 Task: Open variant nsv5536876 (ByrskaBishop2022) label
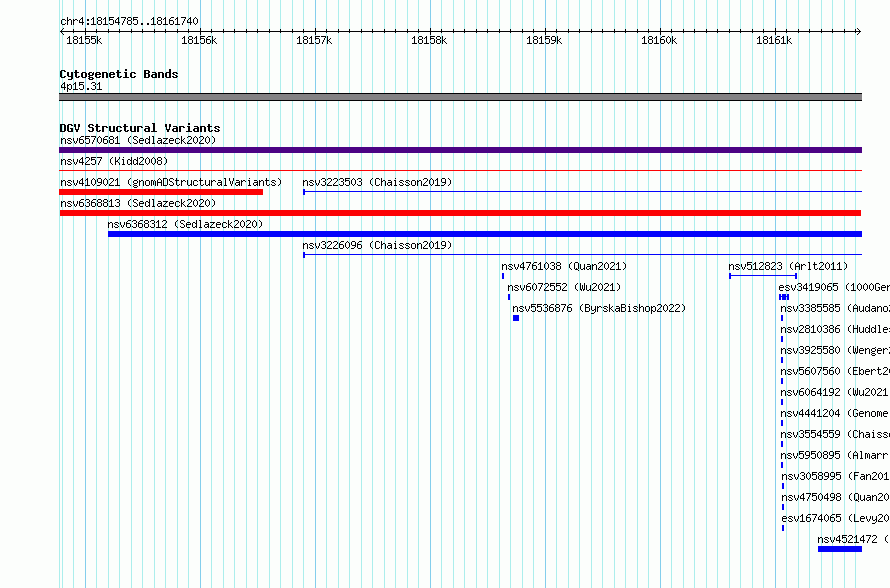tap(599, 308)
